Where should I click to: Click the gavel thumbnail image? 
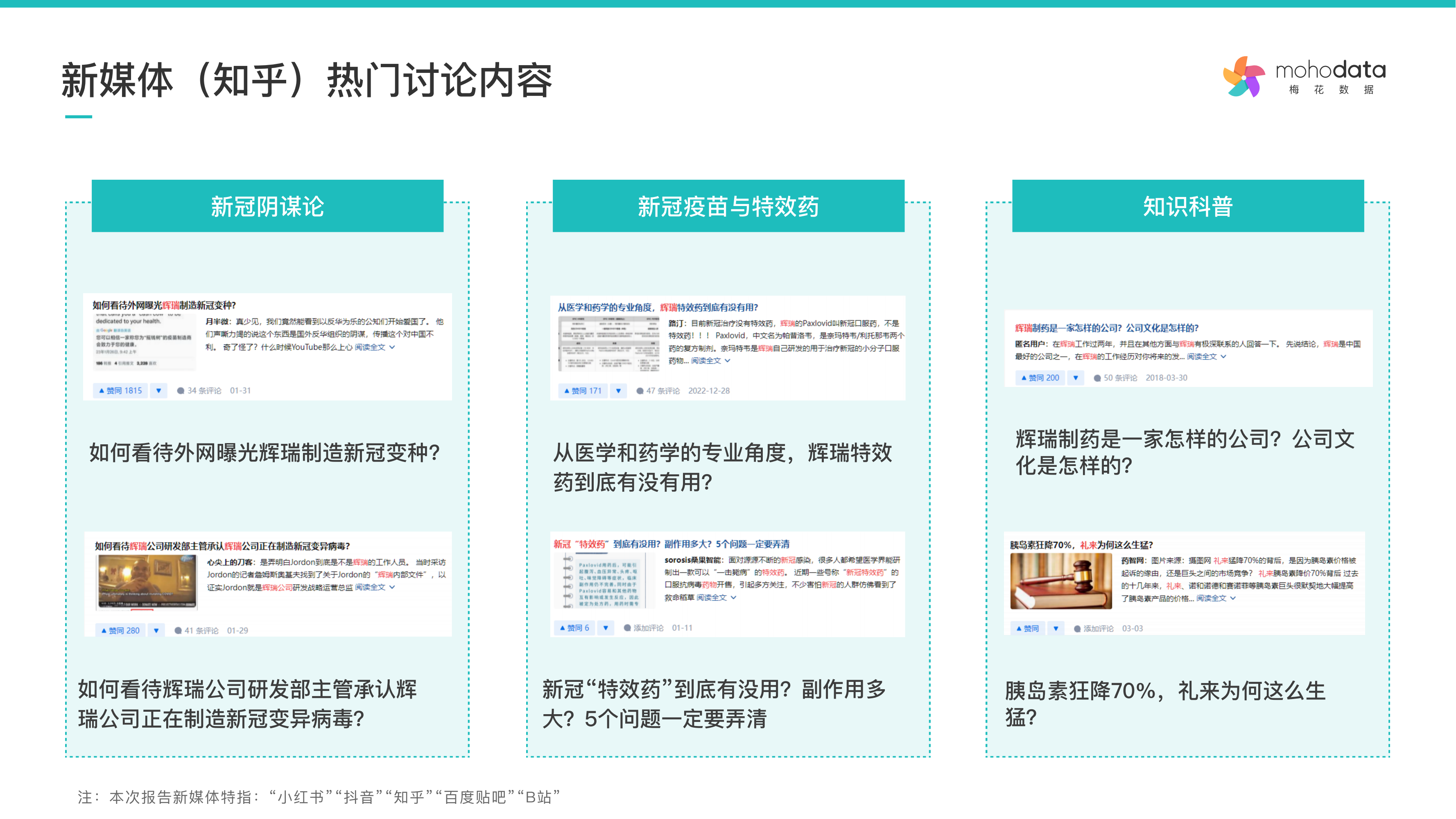(x=1060, y=581)
